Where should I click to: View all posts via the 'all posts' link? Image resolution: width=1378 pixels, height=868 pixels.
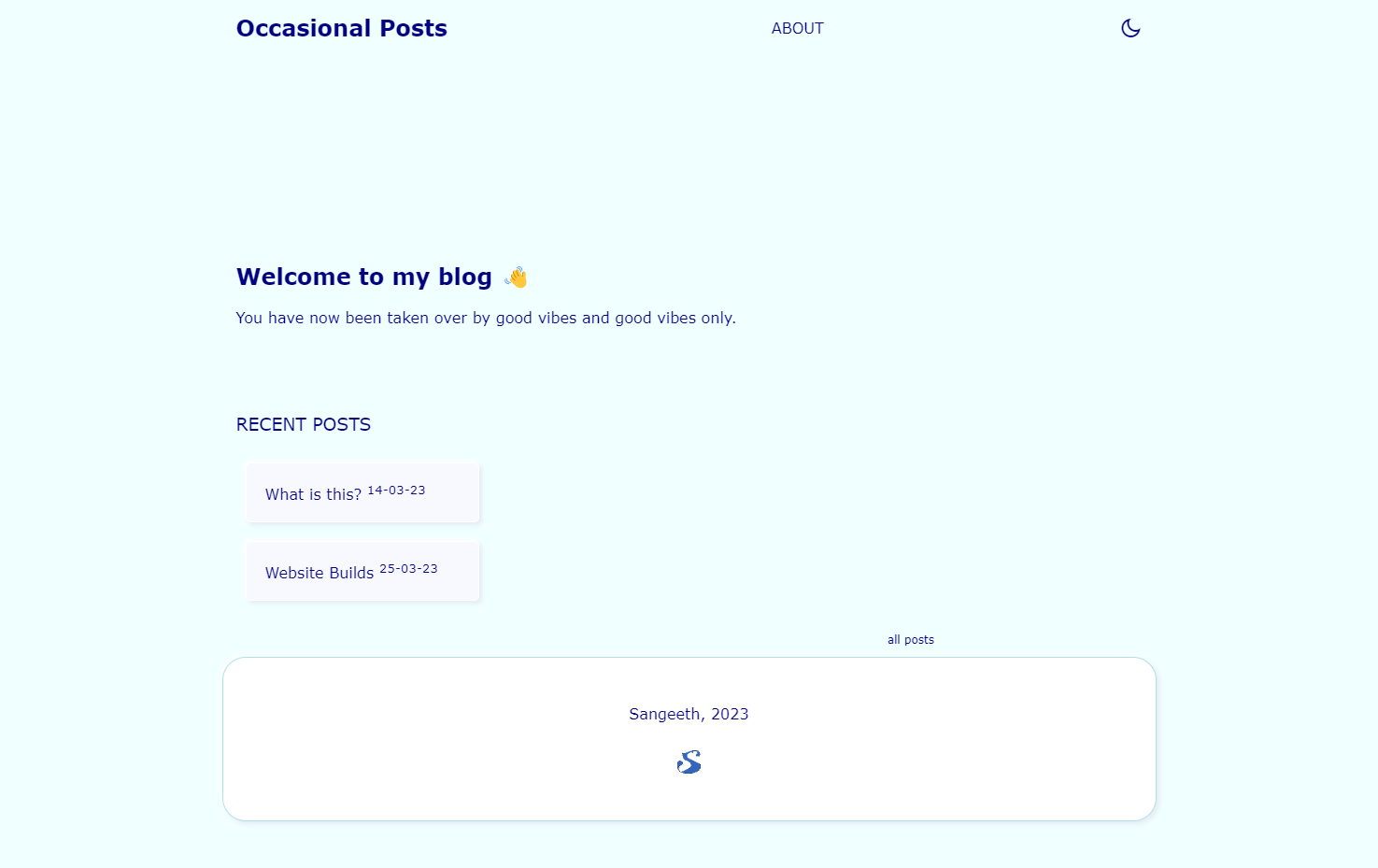[x=910, y=639]
